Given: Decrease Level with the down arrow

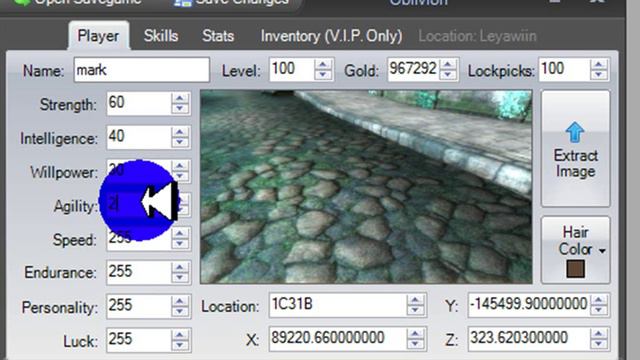Looking at the screenshot, I should pos(323,75).
